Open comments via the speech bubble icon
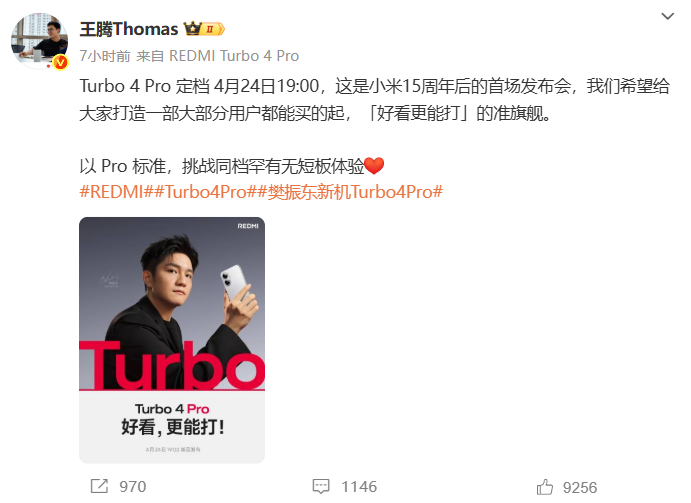Viewport: 691px width, 503px height. [321, 486]
